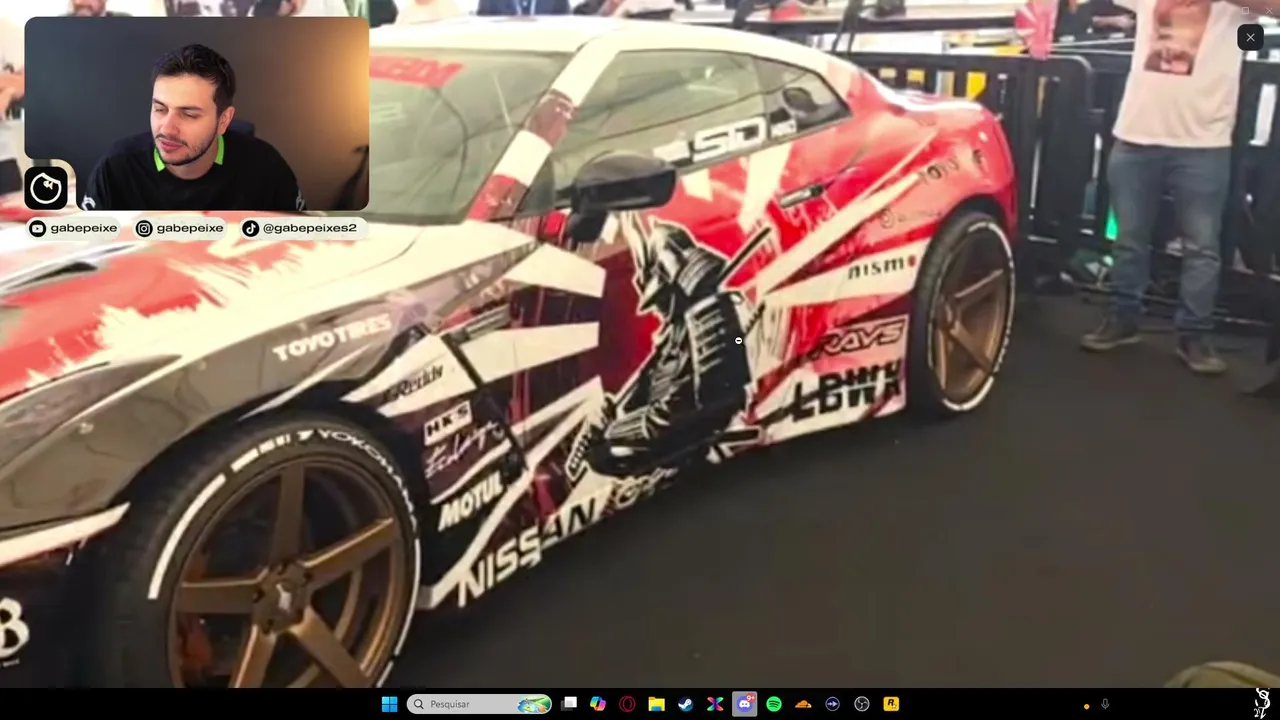Open Task View on the taskbar
The height and width of the screenshot is (720, 1280).
[x=569, y=704]
